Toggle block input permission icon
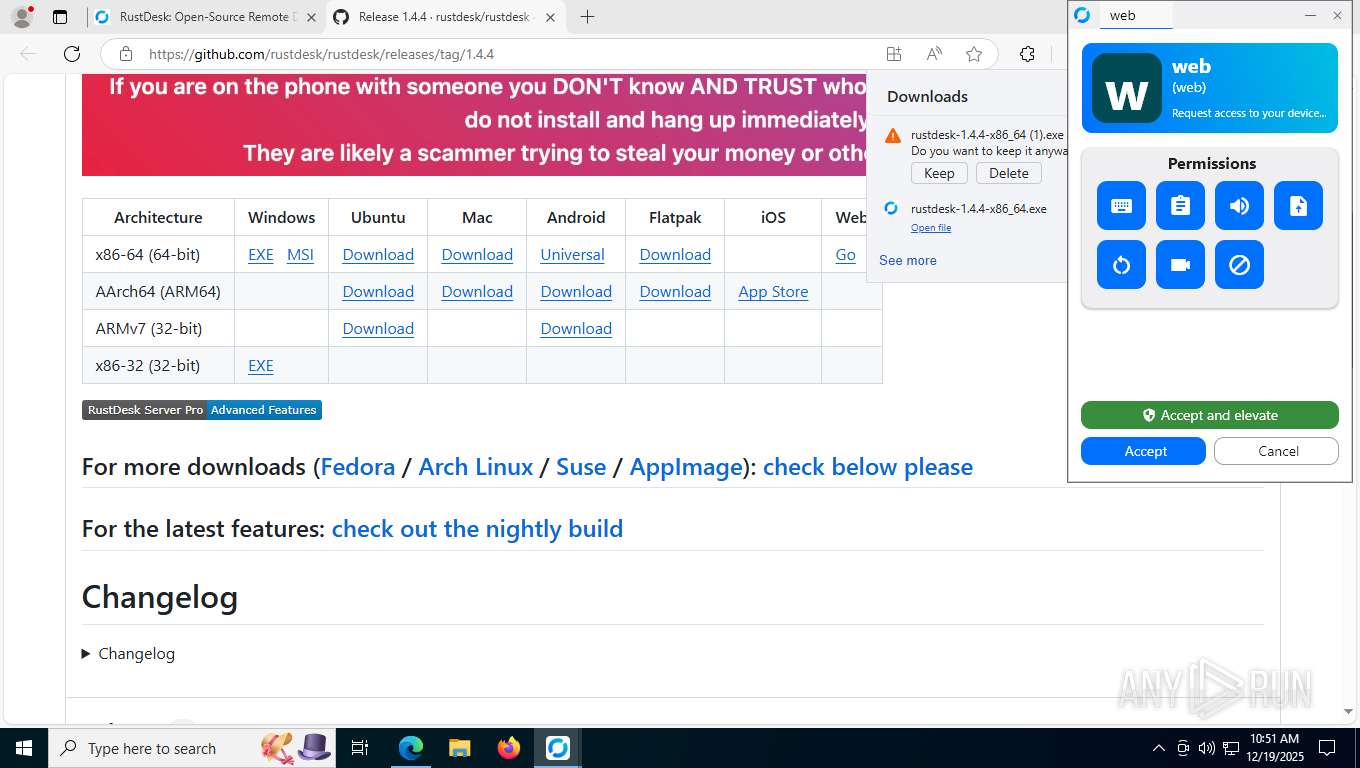This screenshot has height=768, width=1360. [1239, 265]
